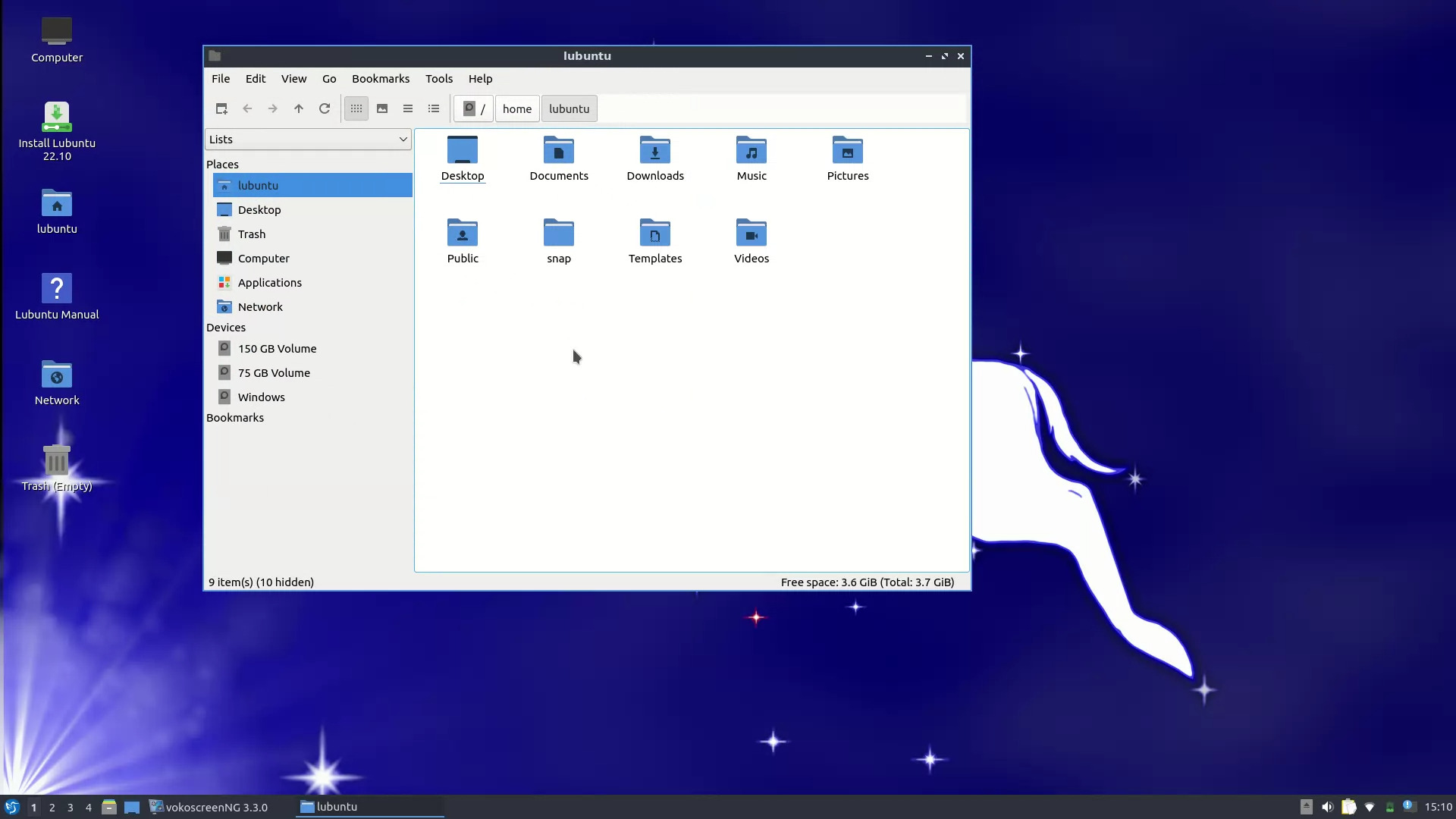
Task: Switch to thumbnail view mode
Action: tap(382, 108)
